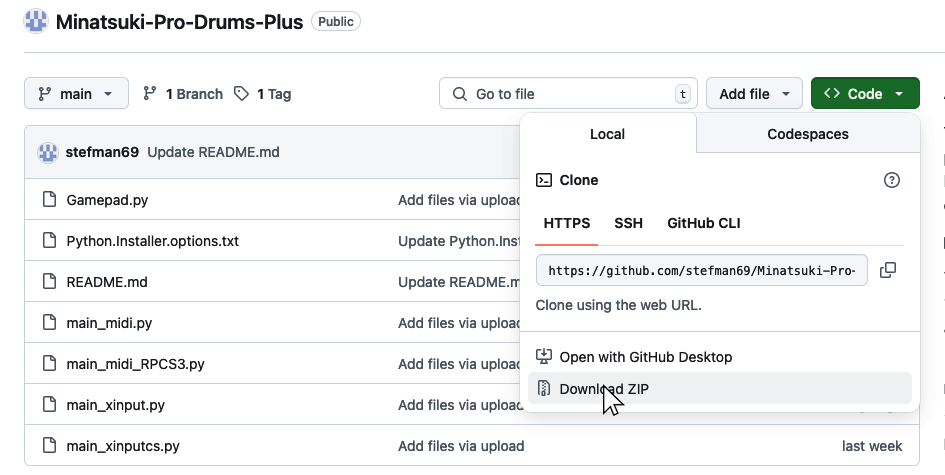945x475 pixels.
Task: Open the 1 Branch link
Action: (183, 94)
